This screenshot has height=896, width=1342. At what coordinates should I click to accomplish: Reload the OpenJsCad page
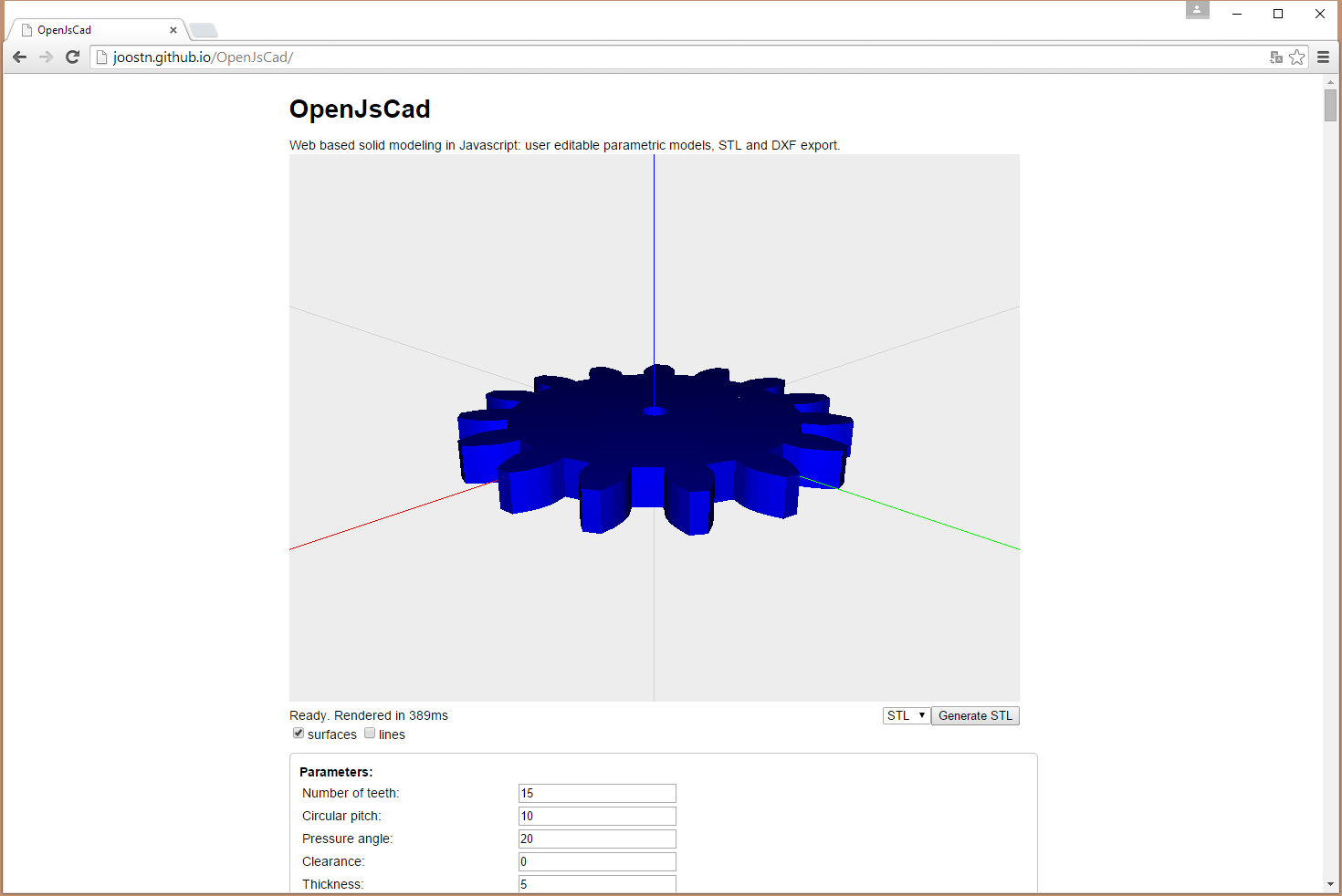73,57
